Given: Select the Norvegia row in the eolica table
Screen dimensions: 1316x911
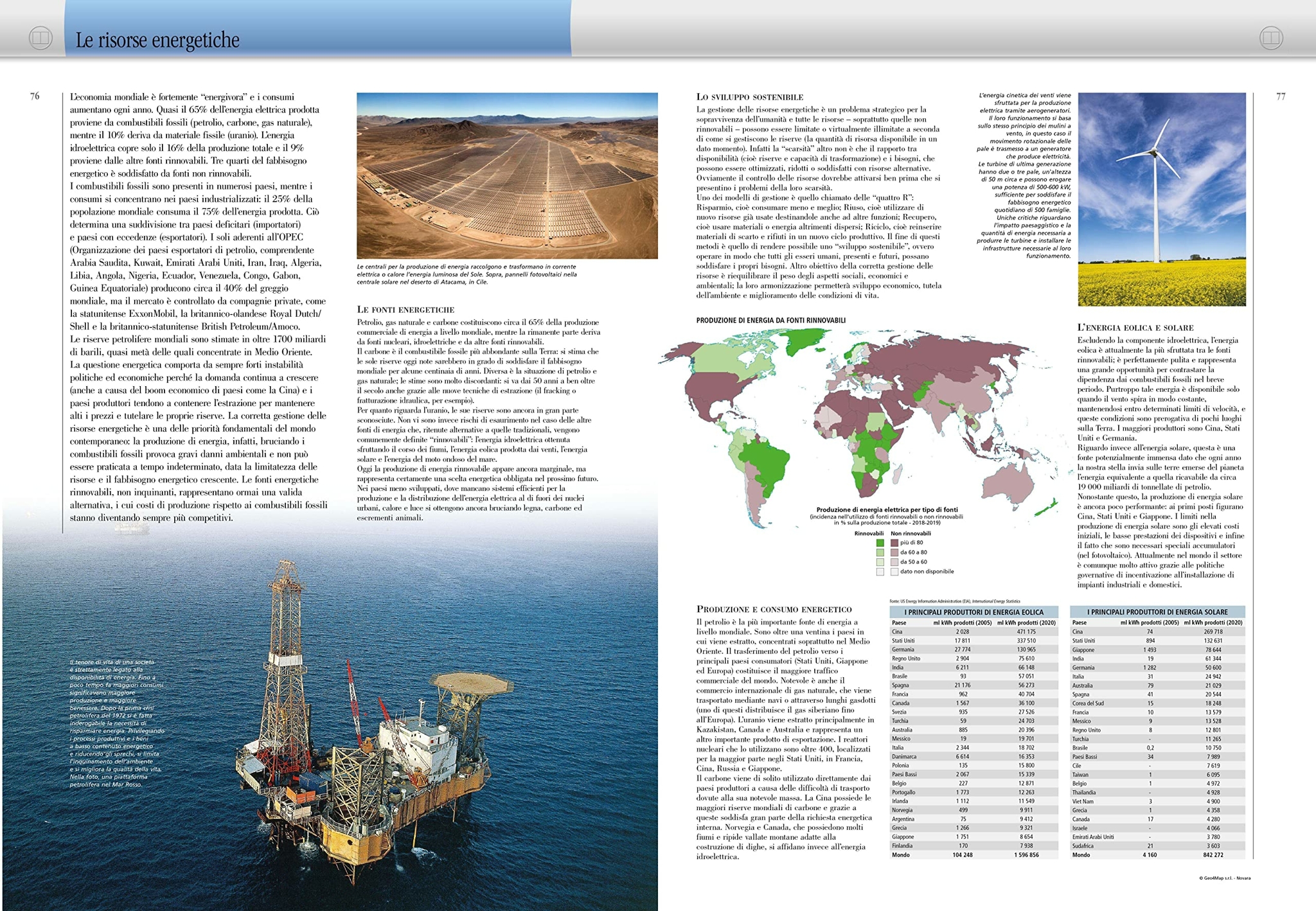Looking at the screenshot, I should tap(974, 810).
